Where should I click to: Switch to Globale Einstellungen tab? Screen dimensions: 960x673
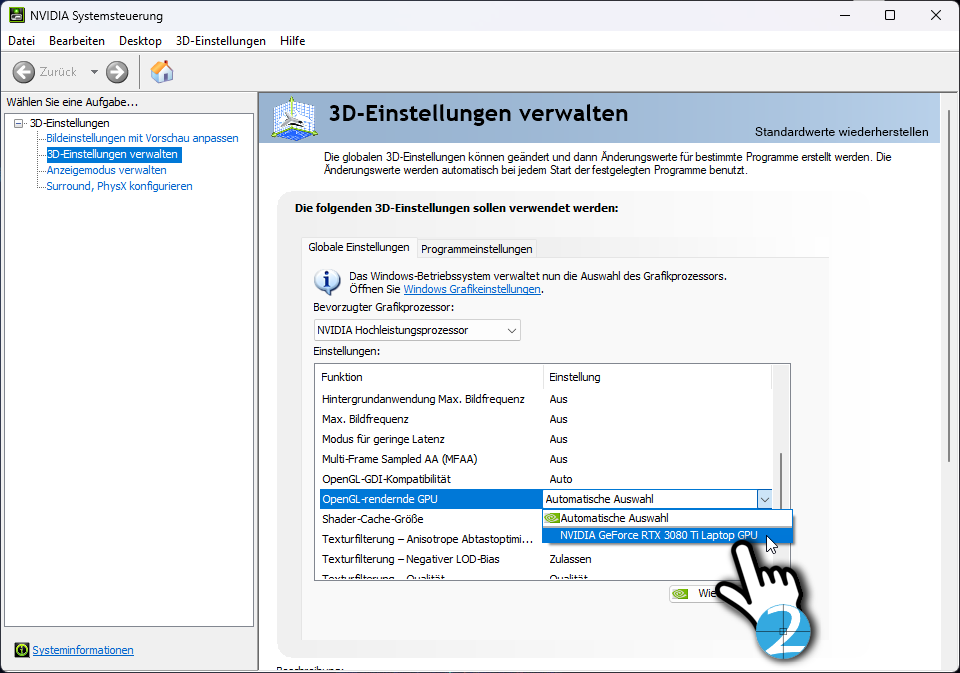(x=359, y=247)
